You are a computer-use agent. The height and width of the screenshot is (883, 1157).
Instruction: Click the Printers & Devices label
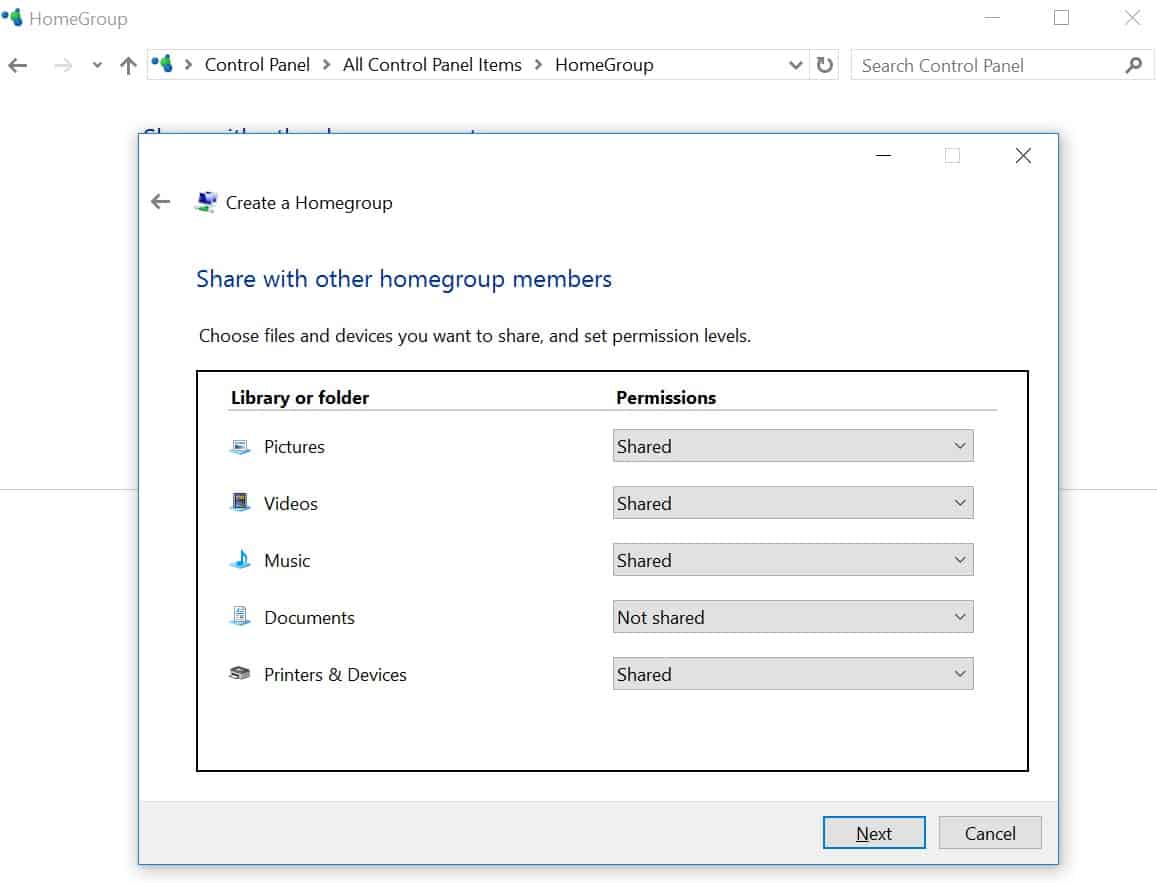[335, 674]
